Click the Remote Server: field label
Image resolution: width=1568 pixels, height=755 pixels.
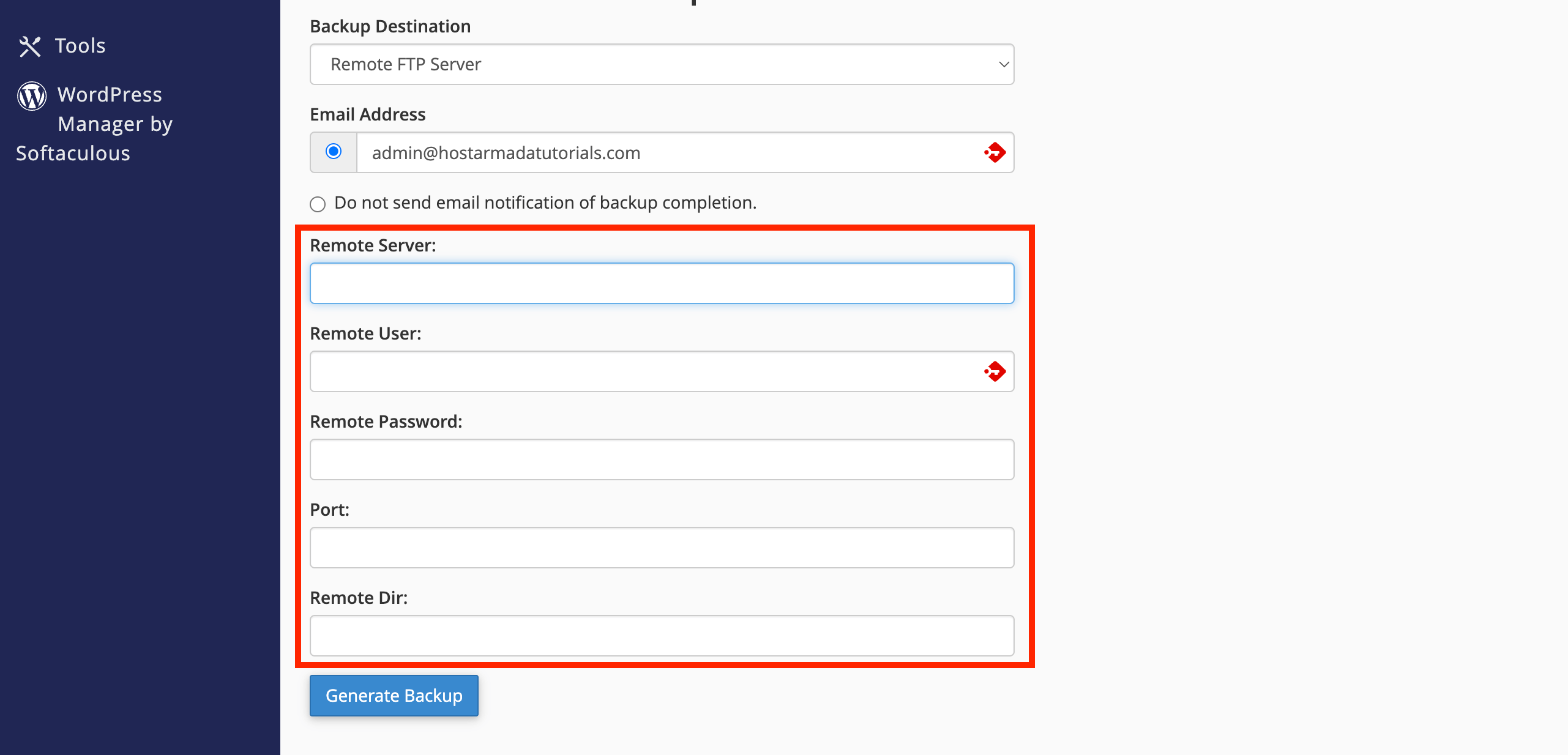pos(373,245)
